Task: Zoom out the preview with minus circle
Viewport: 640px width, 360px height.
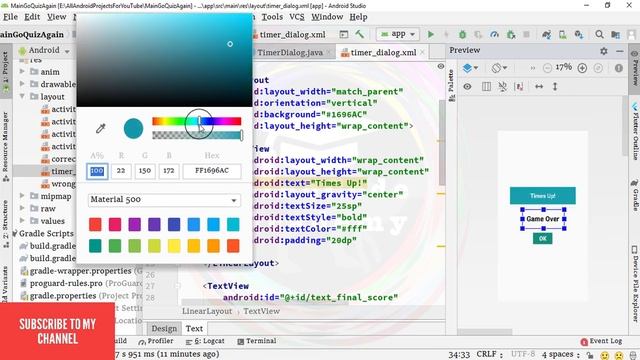Action: (x=547, y=68)
